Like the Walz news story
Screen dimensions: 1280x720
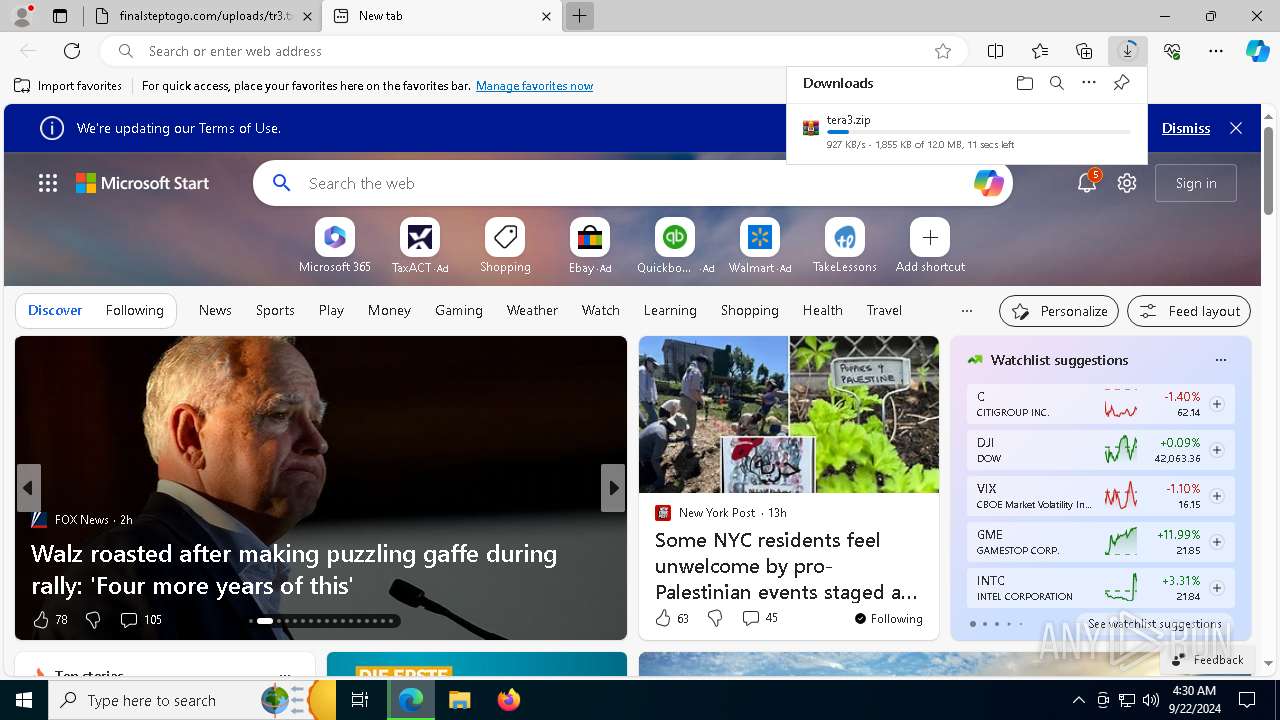[x=41, y=620]
